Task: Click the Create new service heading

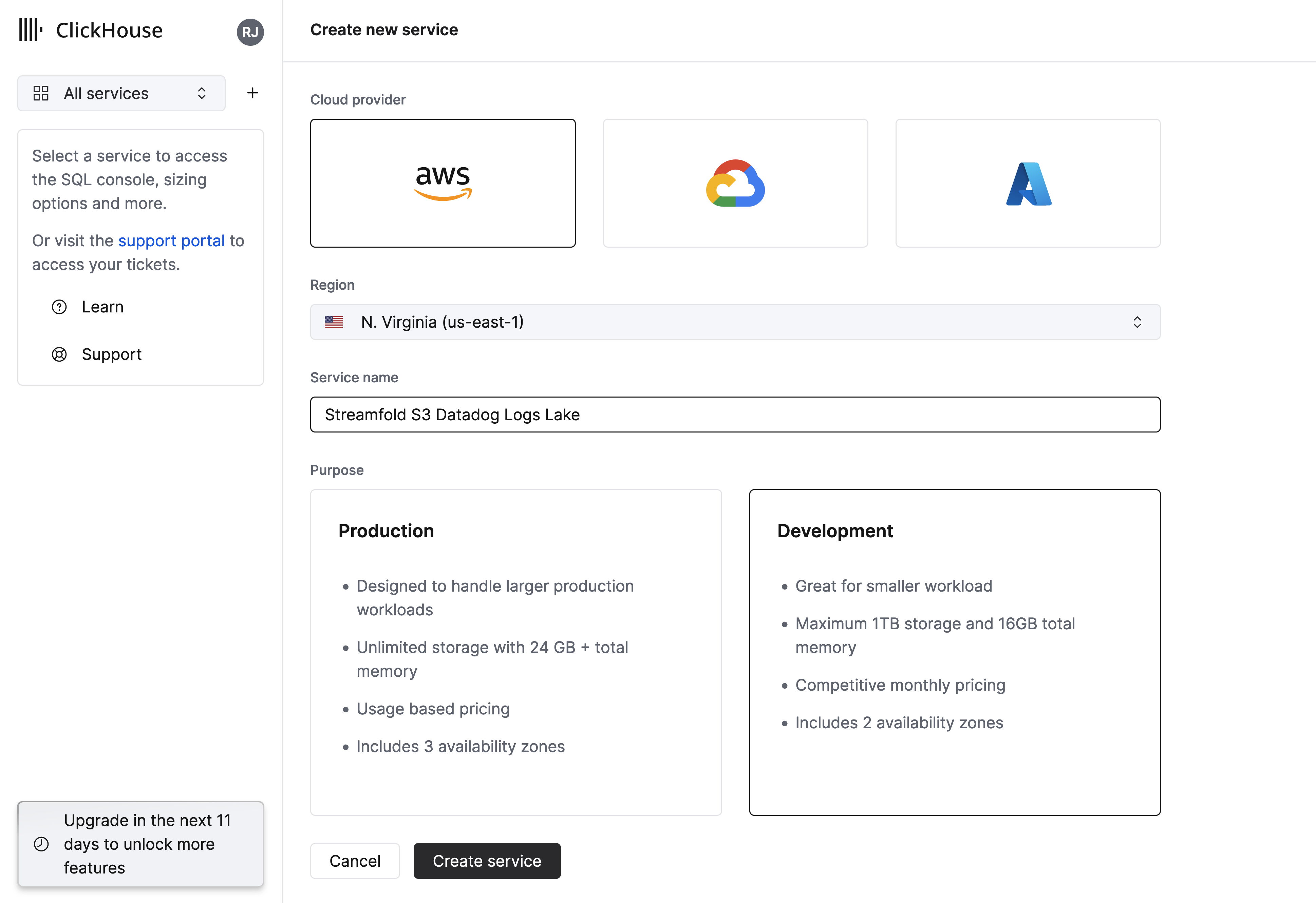Action: pos(384,30)
